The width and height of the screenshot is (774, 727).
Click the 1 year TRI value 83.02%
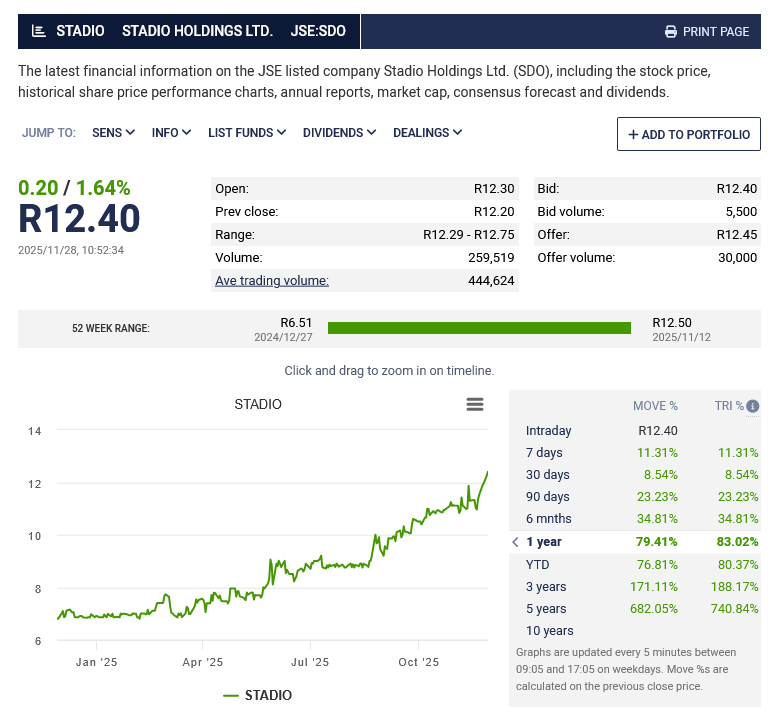737,542
